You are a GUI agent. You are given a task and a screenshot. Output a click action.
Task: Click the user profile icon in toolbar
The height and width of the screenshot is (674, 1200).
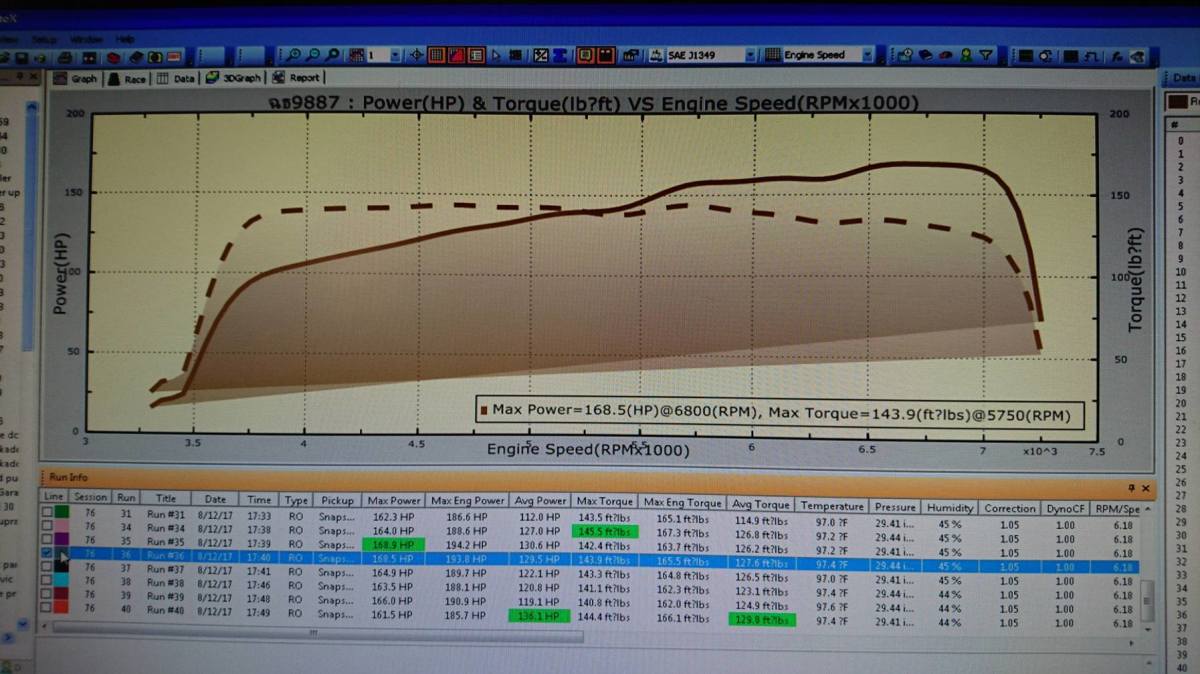[966, 55]
